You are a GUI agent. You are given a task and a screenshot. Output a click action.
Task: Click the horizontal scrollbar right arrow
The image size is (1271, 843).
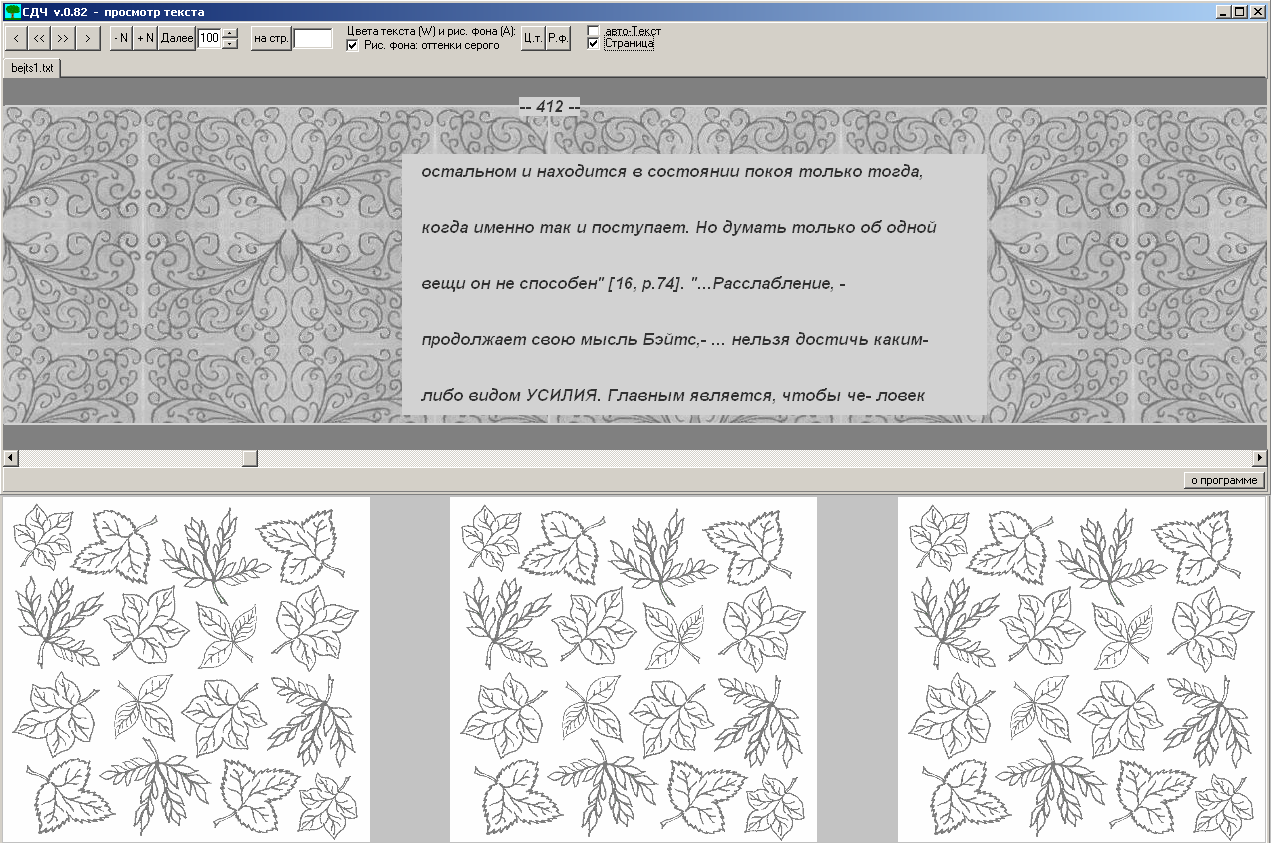pyautogui.click(x=1261, y=458)
